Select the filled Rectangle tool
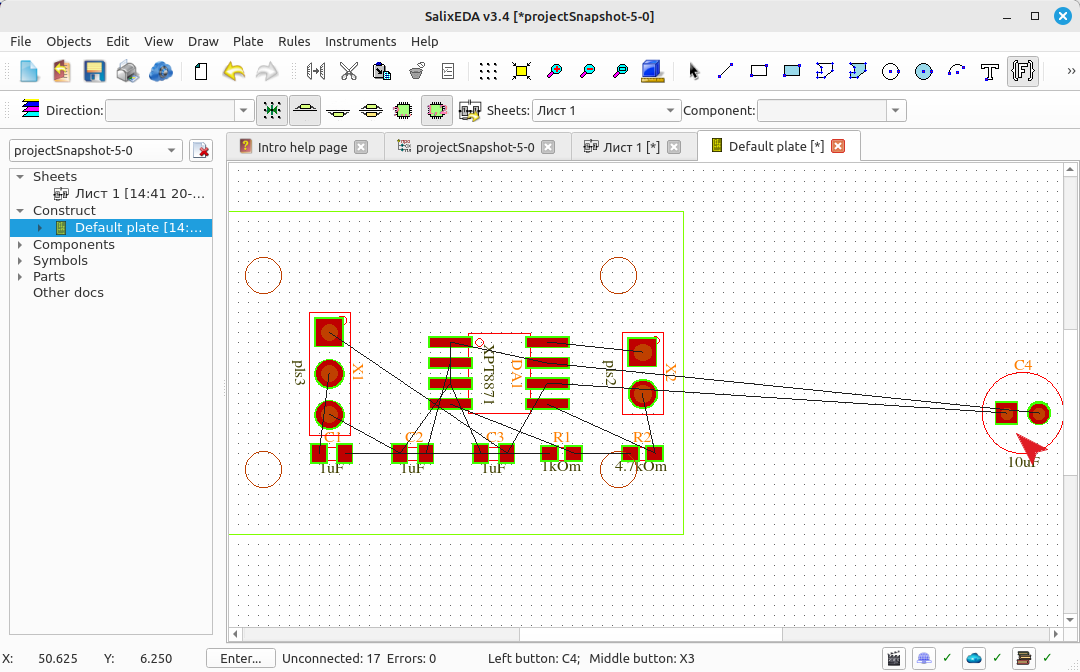 coord(791,71)
